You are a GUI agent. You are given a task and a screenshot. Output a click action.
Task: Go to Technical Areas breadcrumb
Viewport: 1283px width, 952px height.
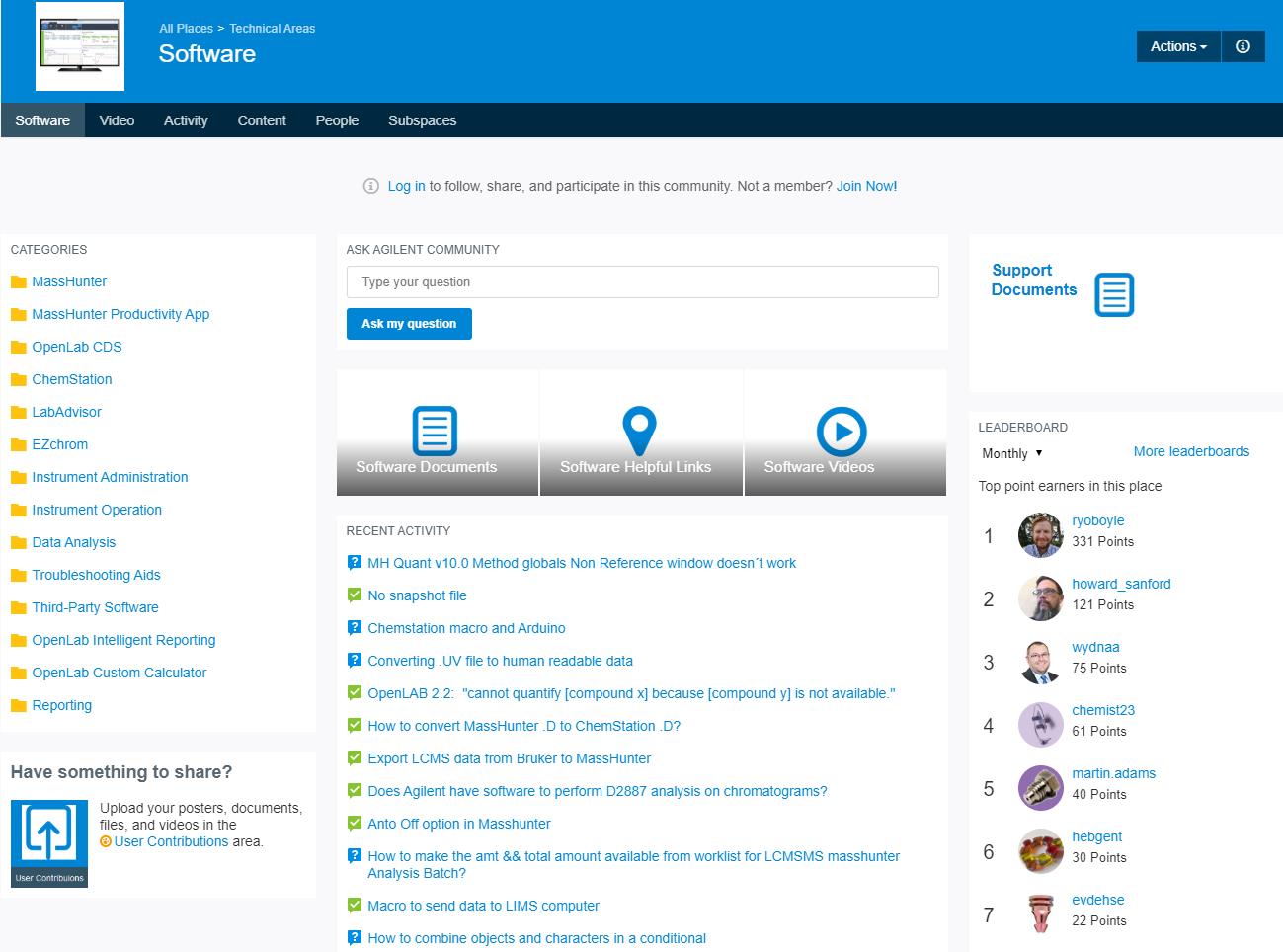(273, 29)
